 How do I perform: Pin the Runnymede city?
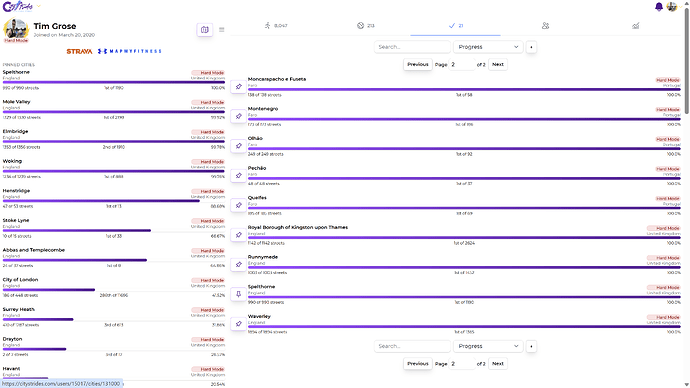point(239,264)
